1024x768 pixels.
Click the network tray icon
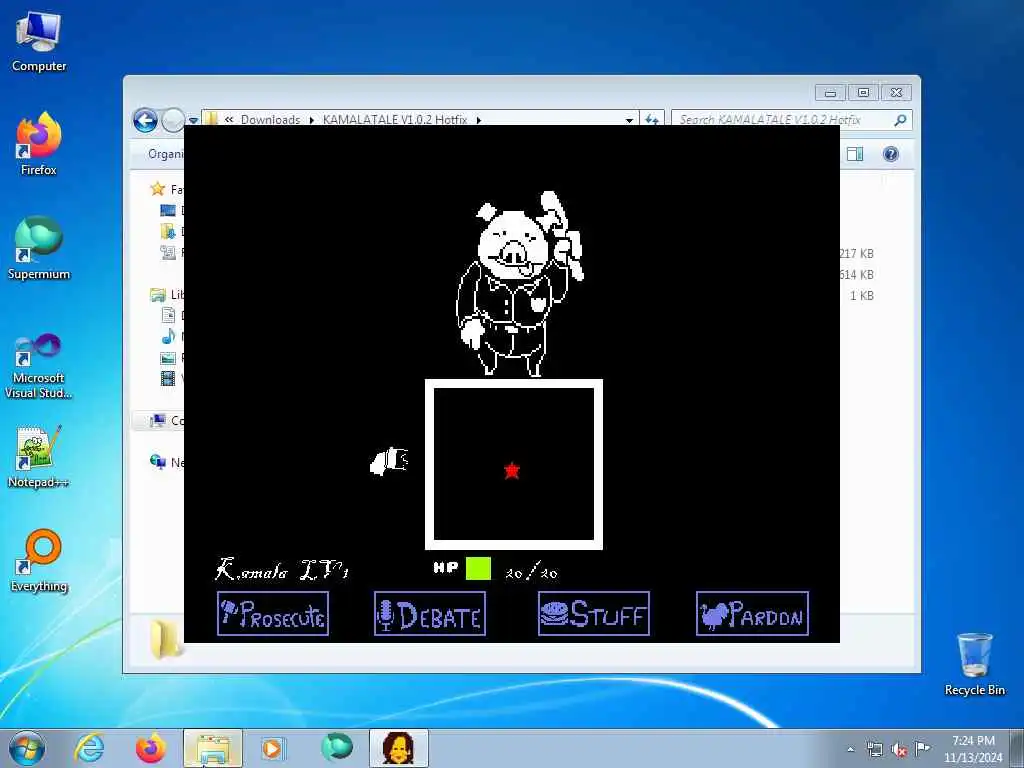(x=874, y=749)
